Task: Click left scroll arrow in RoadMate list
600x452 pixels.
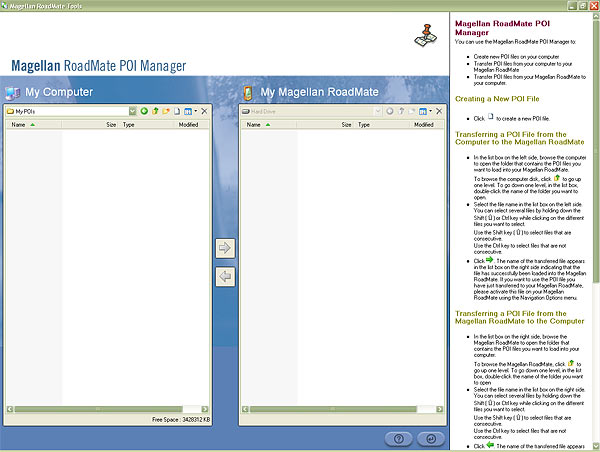Action: point(245,409)
